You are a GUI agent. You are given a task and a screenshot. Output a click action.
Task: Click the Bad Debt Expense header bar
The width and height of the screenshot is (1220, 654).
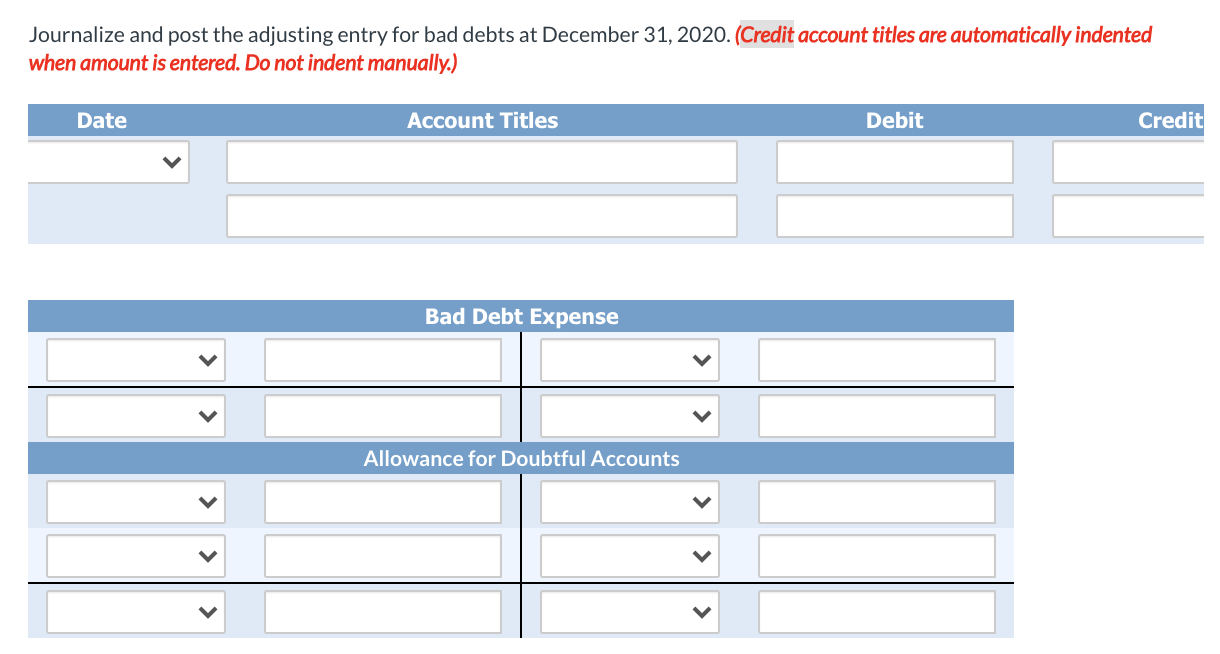(x=521, y=315)
